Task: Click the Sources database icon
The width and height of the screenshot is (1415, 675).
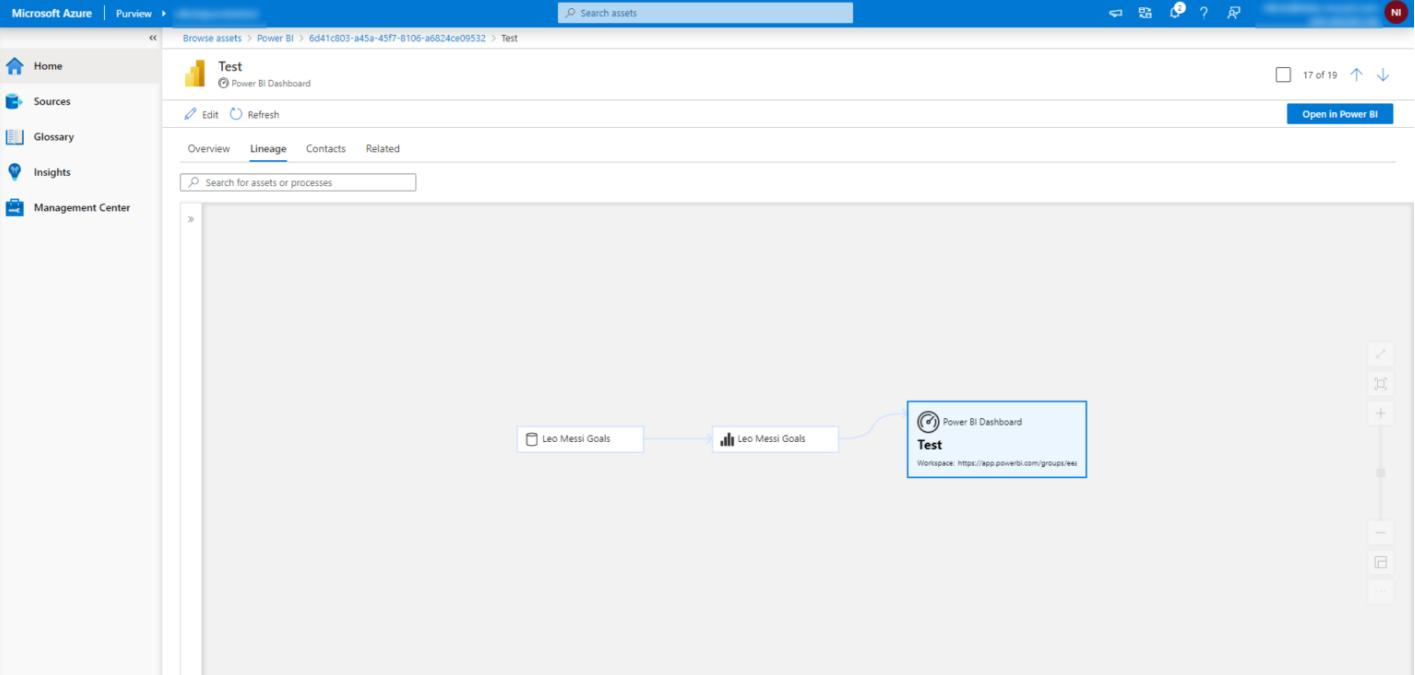Action: pyautogui.click(x=14, y=101)
